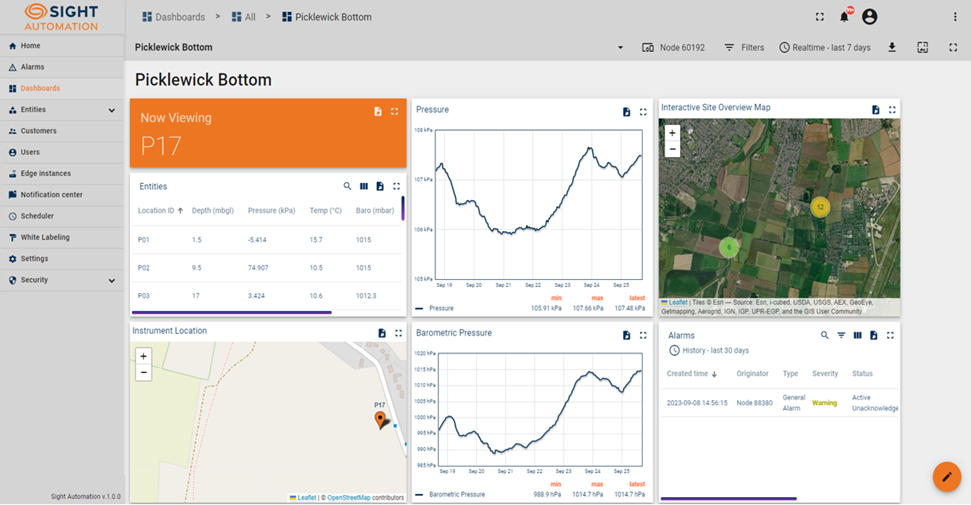
Task: Maximize the Pressure chart
Action: pyautogui.click(x=643, y=112)
